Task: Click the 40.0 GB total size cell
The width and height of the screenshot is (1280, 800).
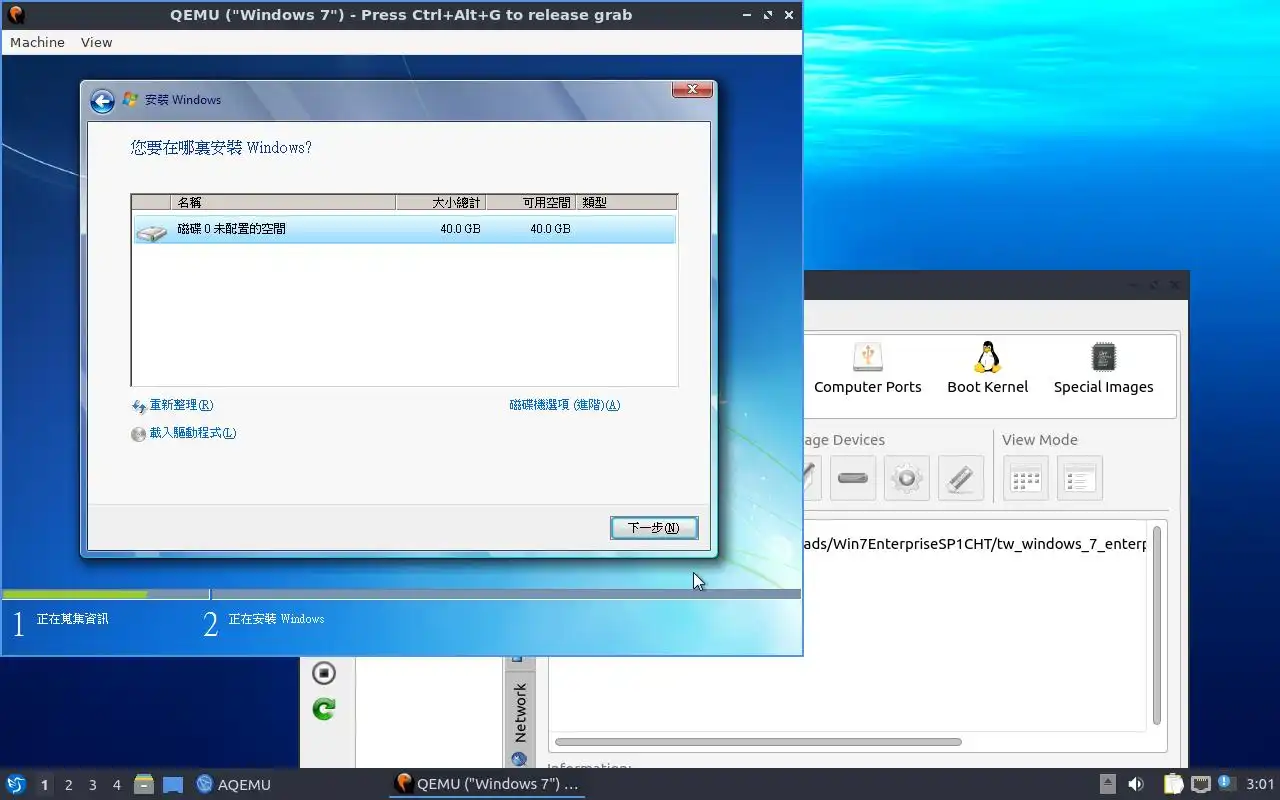Action: point(460,229)
